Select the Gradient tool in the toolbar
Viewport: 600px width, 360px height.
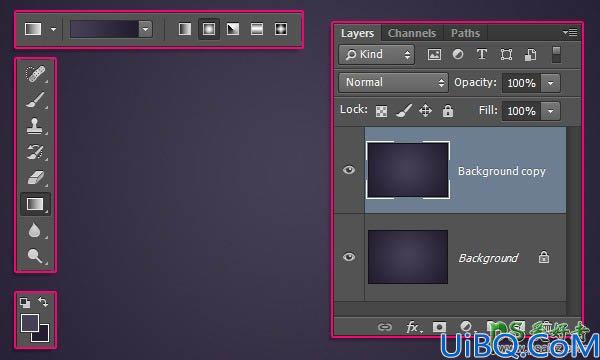click(x=35, y=204)
